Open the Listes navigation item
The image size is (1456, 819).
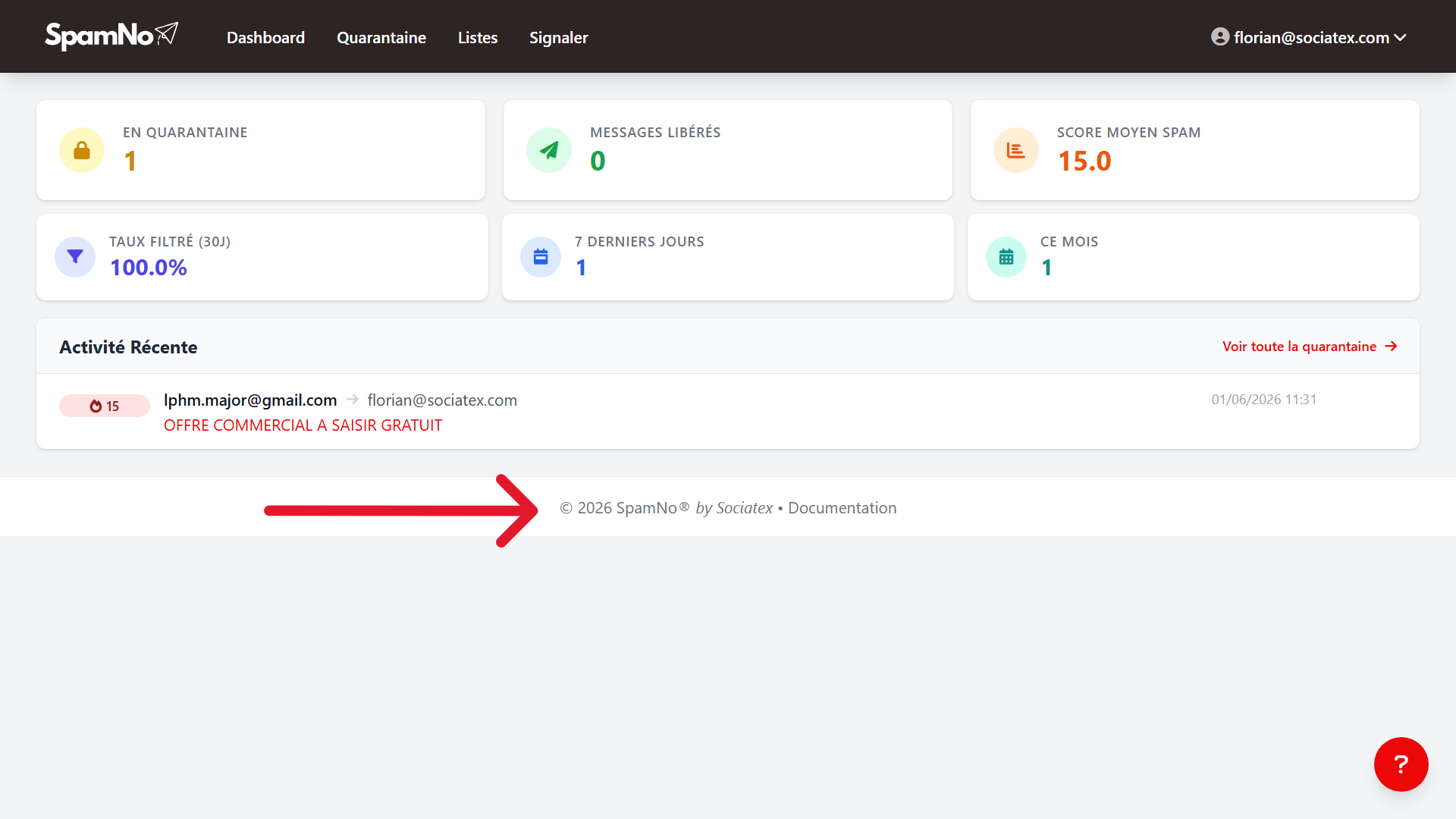[478, 37]
